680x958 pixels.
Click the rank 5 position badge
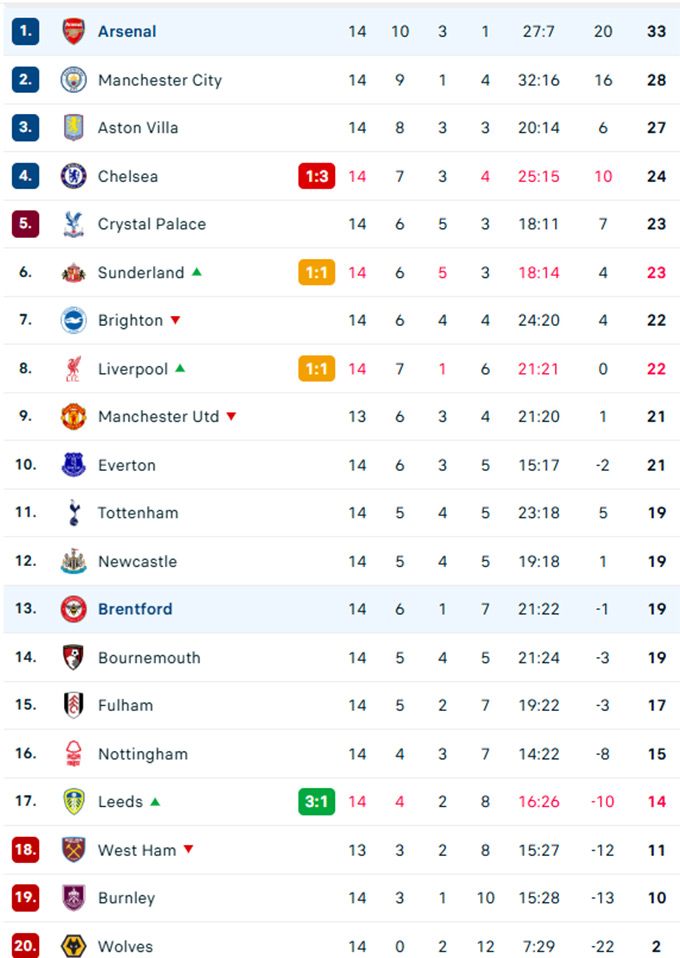(25, 224)
